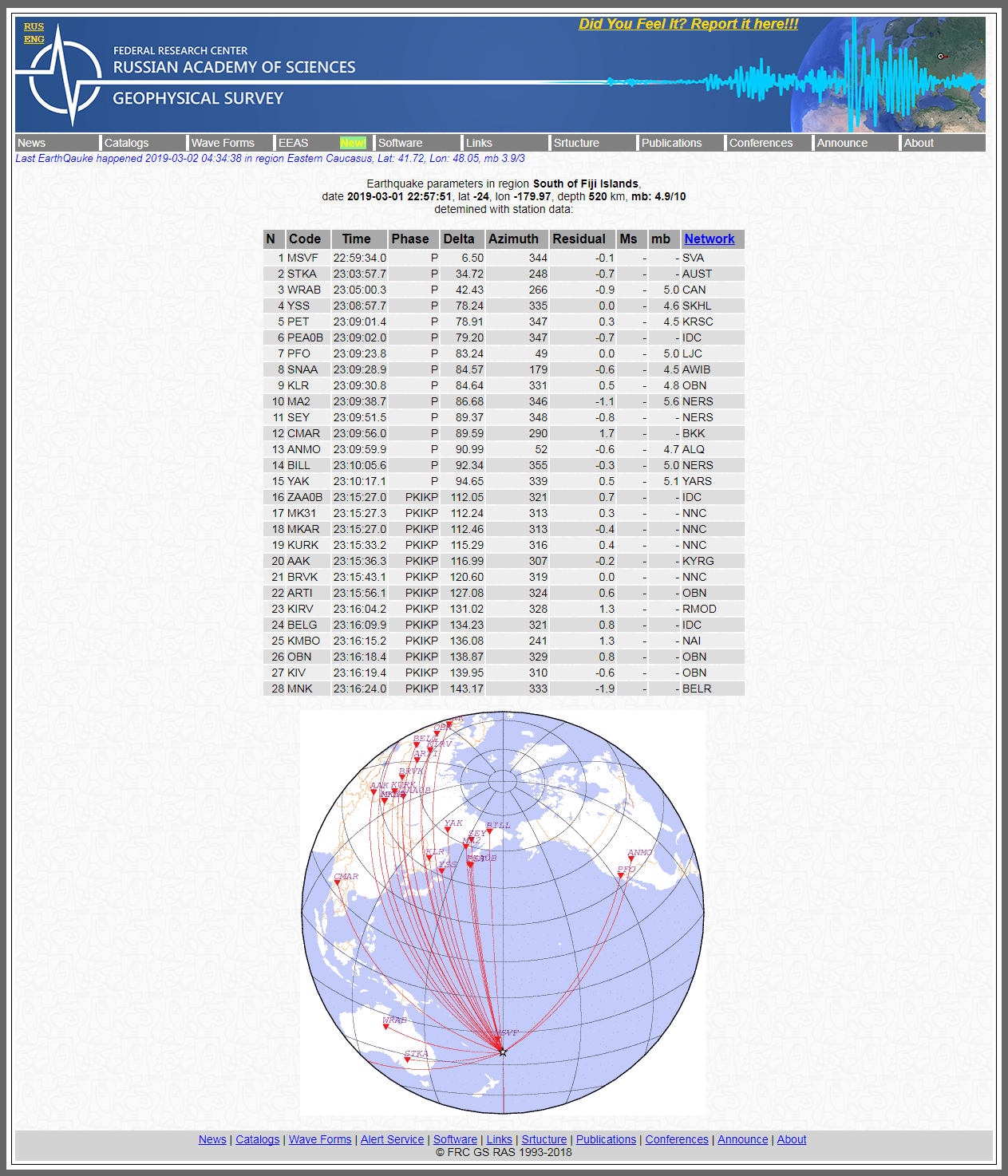Screen dimensions: 1008x1176
Task: Select station code PEA0B in the table
Action: click(x=305, y=337)
